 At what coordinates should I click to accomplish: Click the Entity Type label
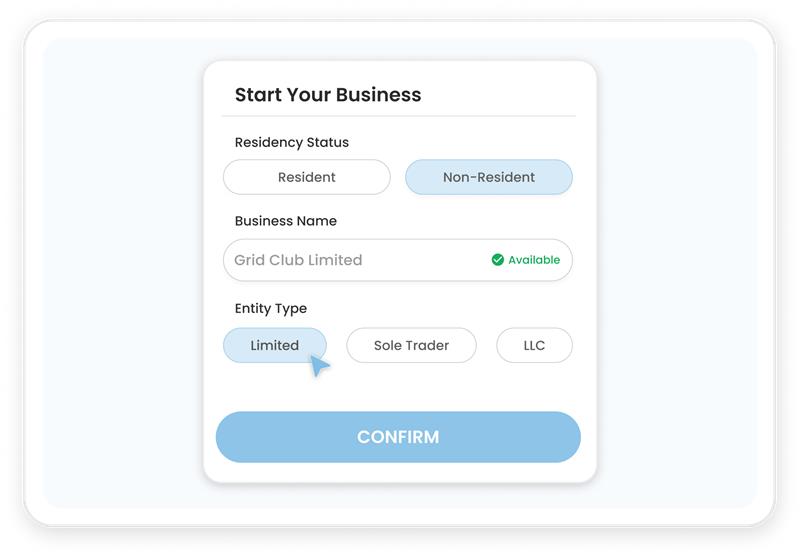pos(271,309)
